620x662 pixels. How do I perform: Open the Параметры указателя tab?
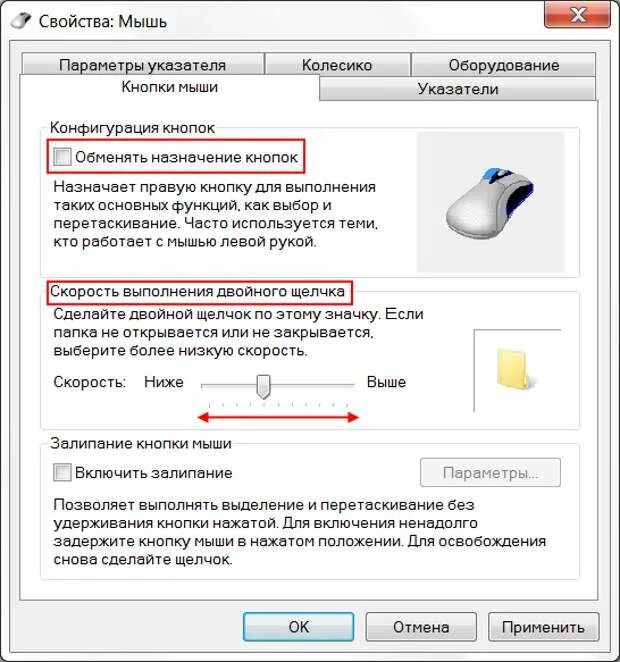142,65
